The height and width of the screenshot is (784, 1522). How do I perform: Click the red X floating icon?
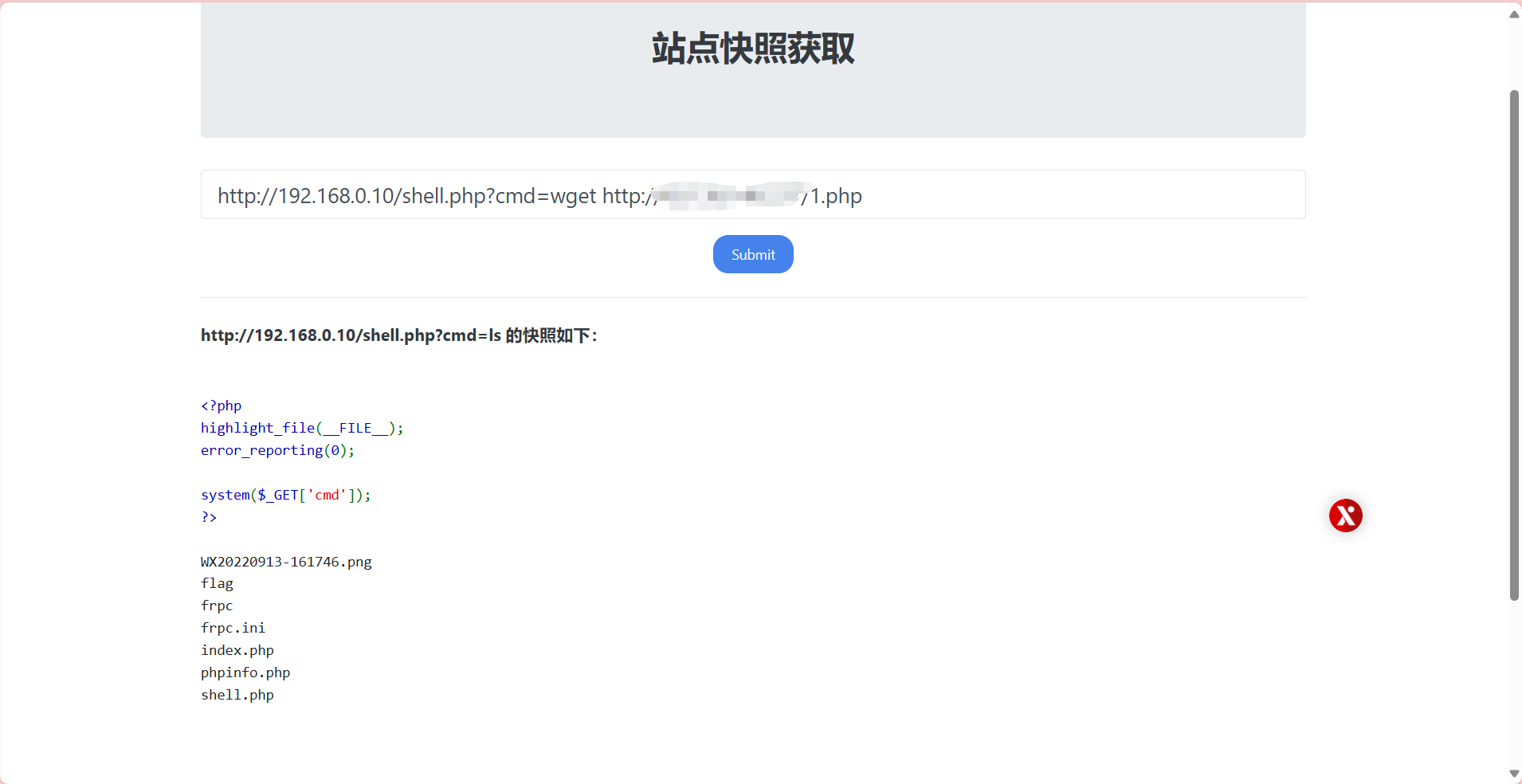pos(1346,515)
